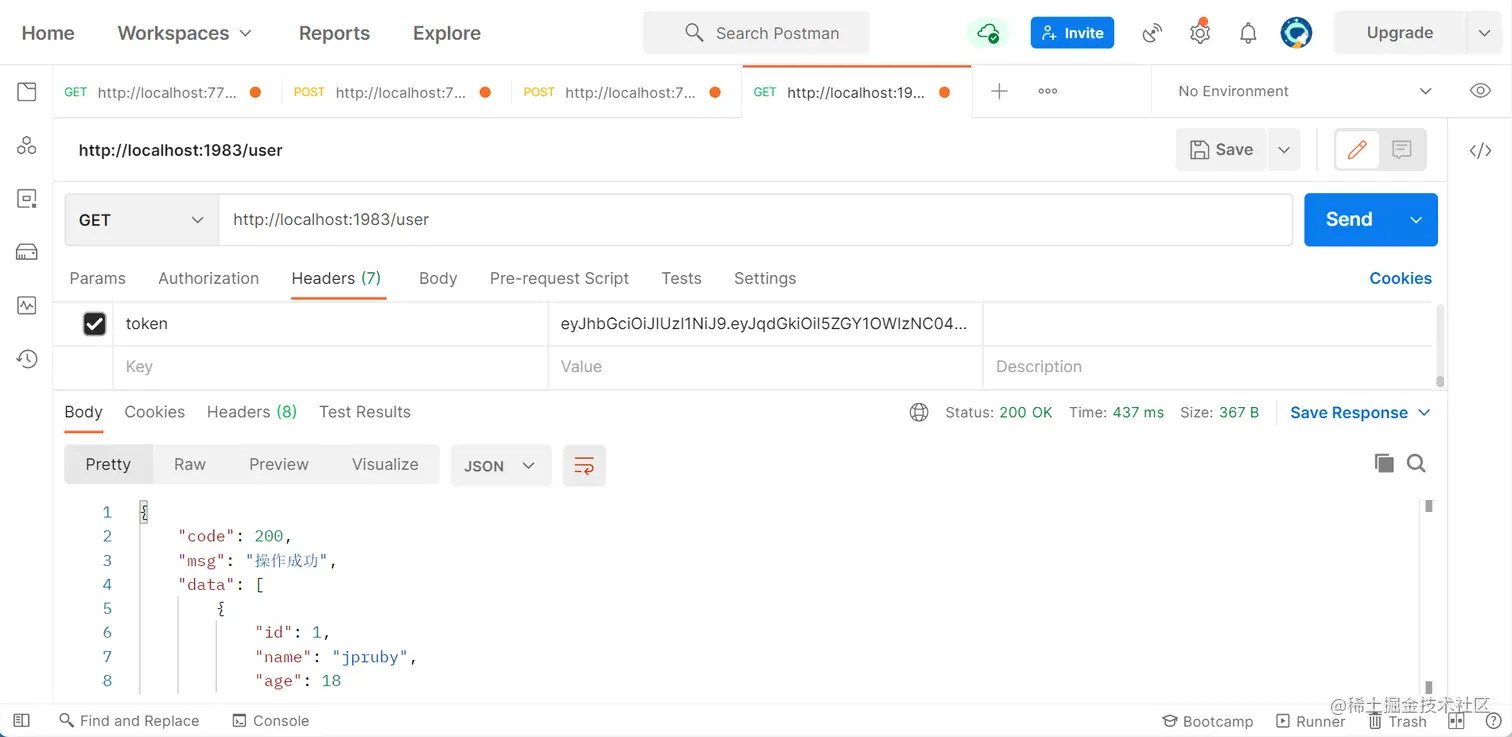This screenshot has width=1512, height=737.
Task: Click the Send button
Action: coord(1349,220)
